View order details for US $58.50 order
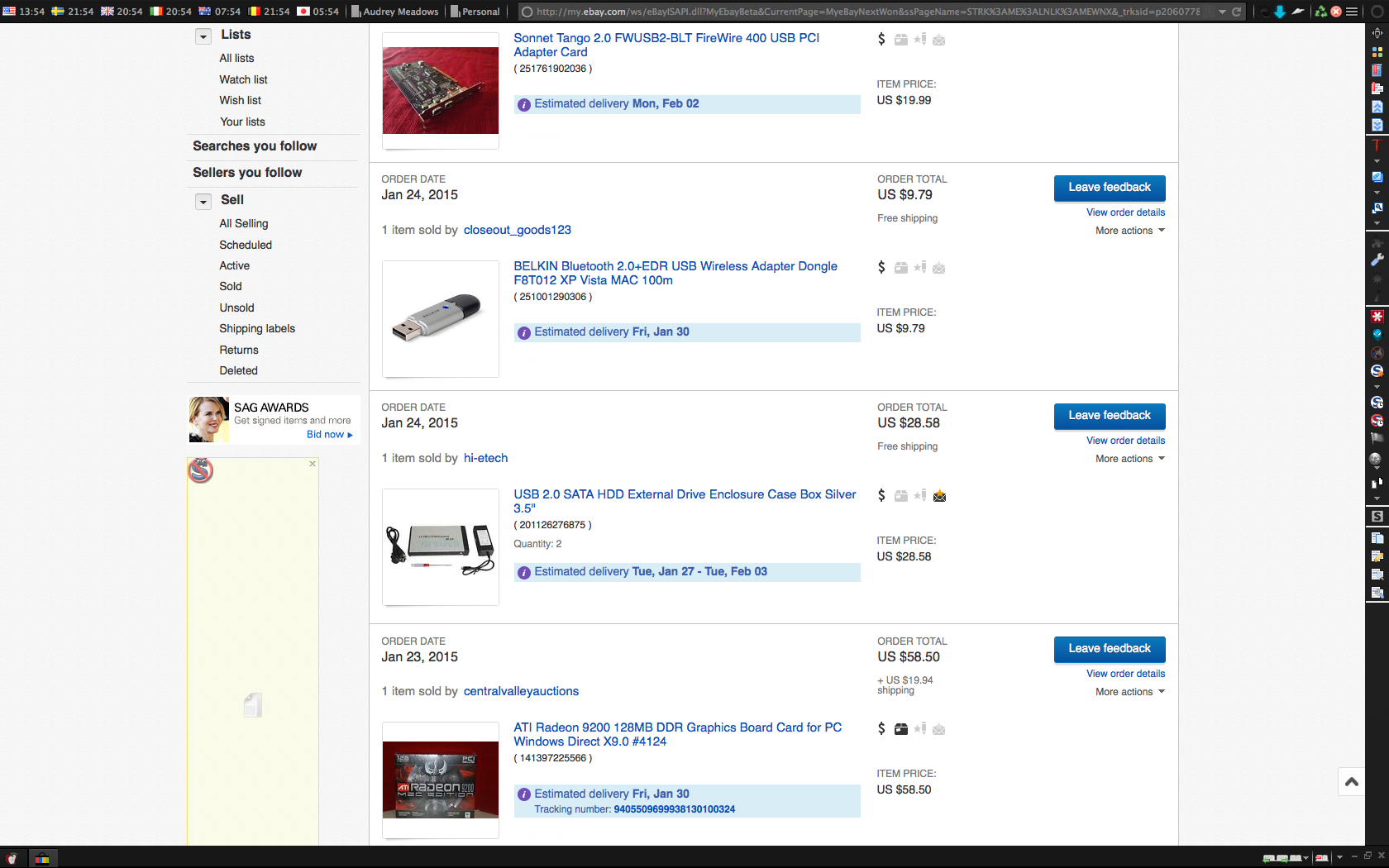This screenshot has height=868, width=1389. (x=1125, y=674)
